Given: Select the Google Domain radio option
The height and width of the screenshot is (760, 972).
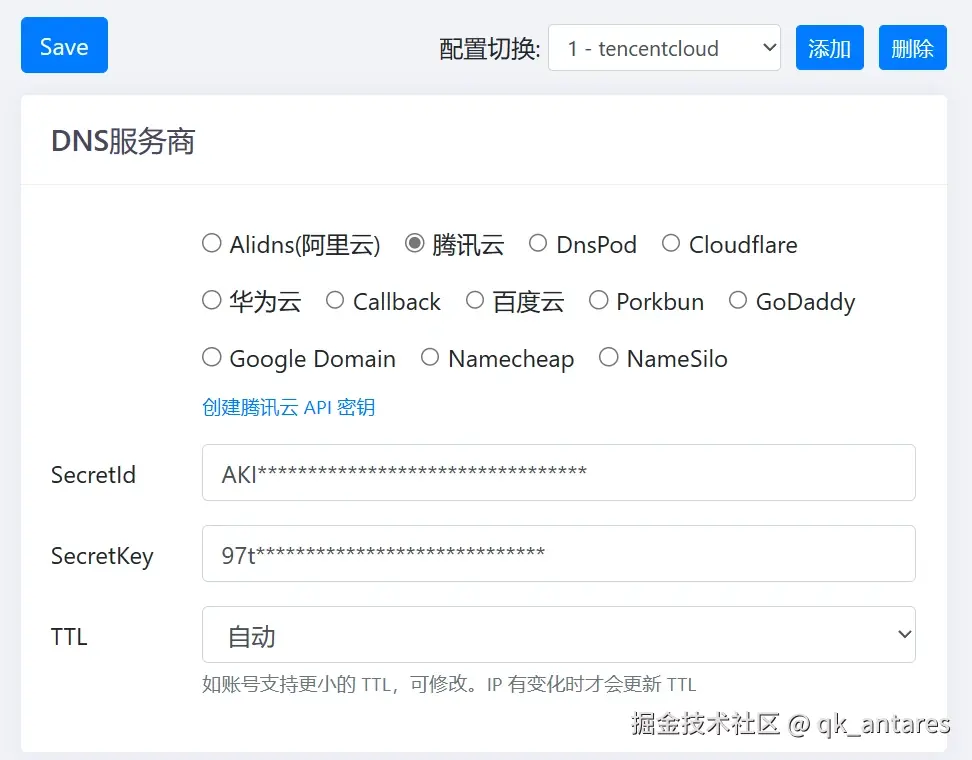Looking at the screenshot, I should click(212, 357).
